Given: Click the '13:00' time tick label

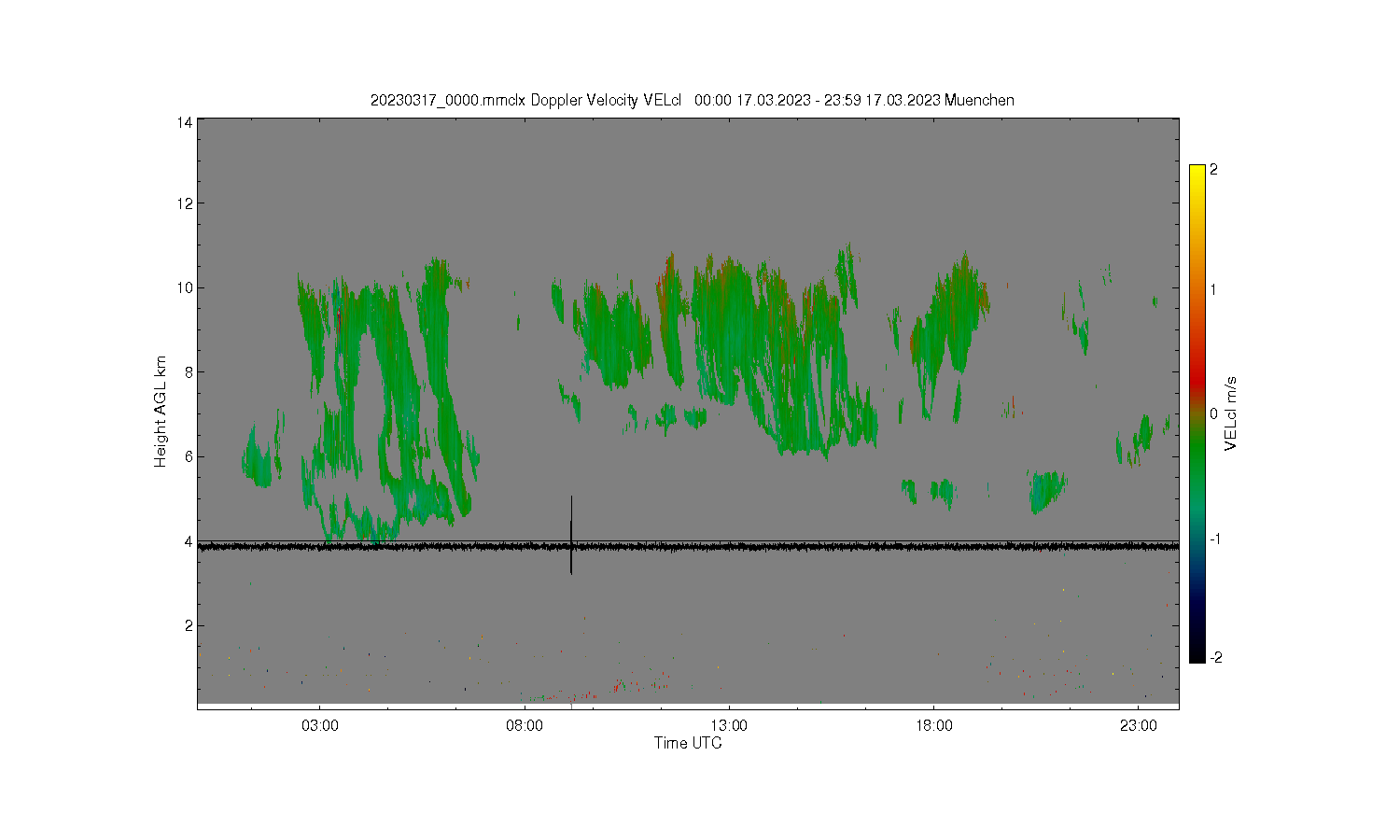Looking at the screenshot, I should click(x=729, y=725).
